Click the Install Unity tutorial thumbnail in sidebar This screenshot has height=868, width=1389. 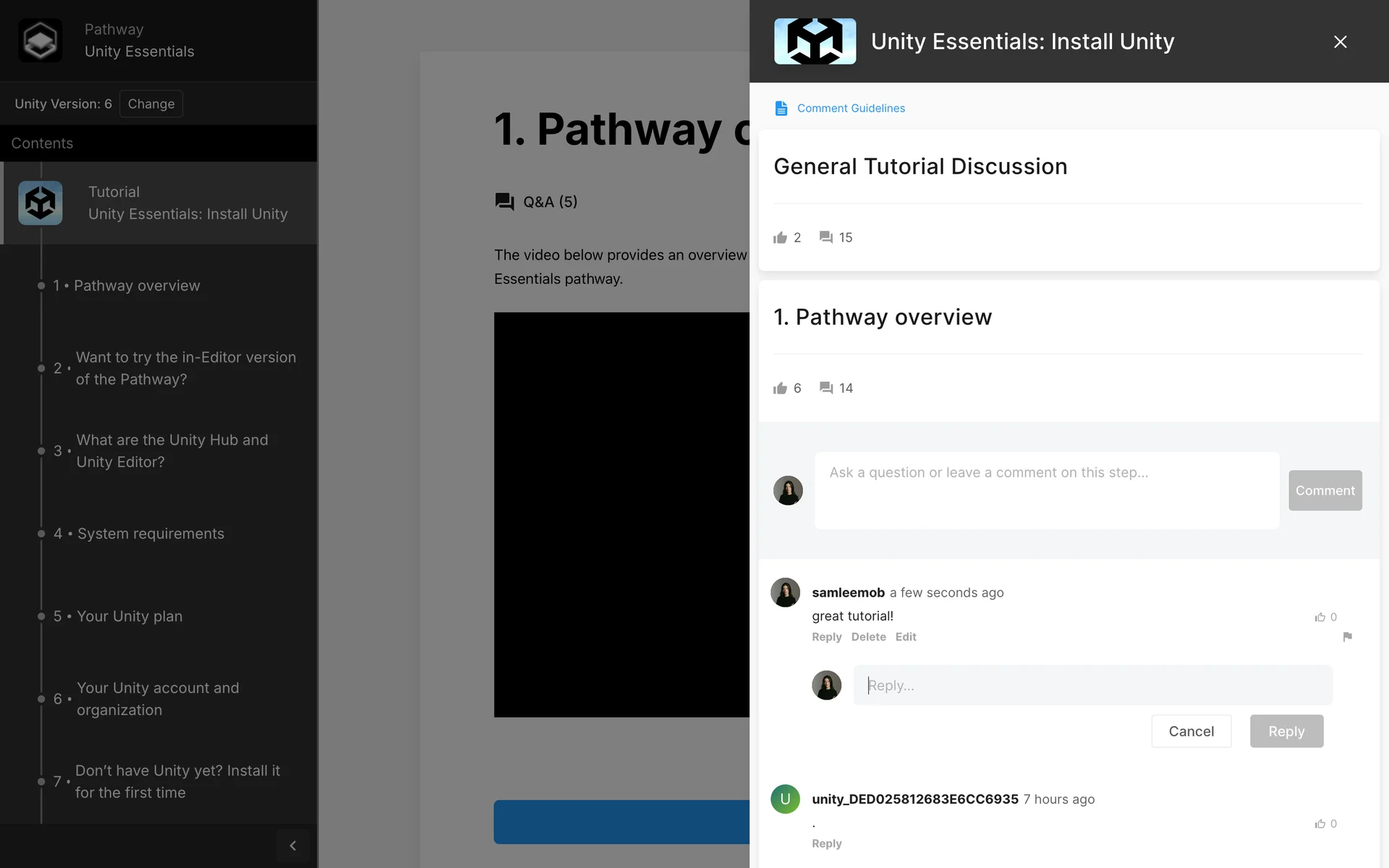[41, 203]
